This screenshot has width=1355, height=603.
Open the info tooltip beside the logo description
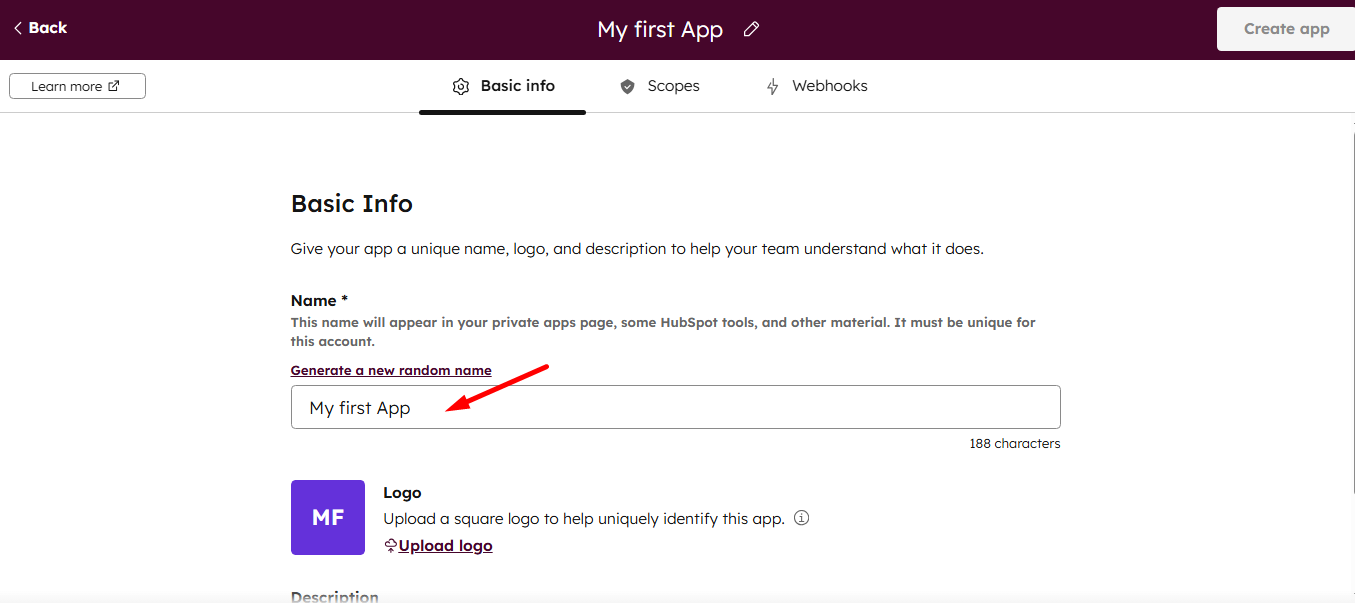point(801,518)
